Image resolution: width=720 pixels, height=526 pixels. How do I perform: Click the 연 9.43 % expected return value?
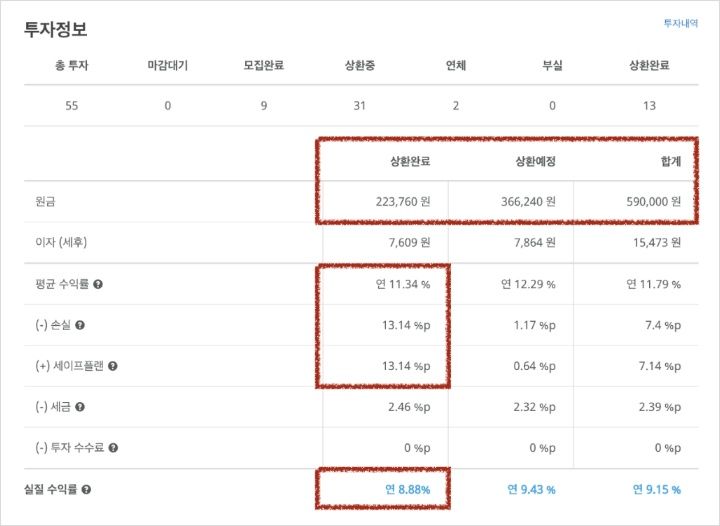coord(531,490)
